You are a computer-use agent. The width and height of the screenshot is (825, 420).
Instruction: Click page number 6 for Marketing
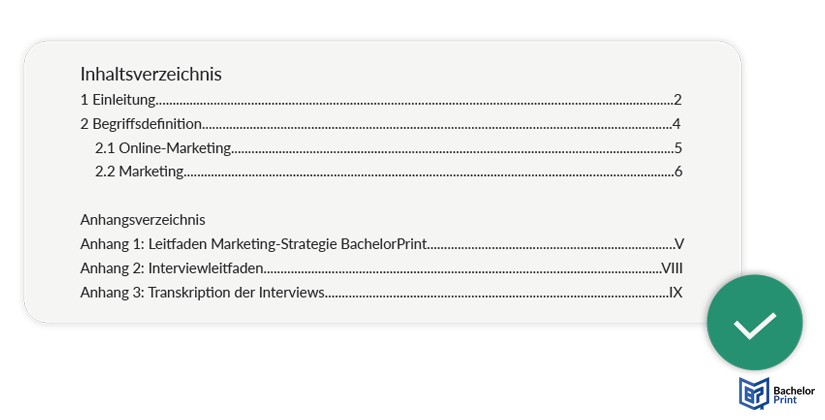tap(678, 171)
